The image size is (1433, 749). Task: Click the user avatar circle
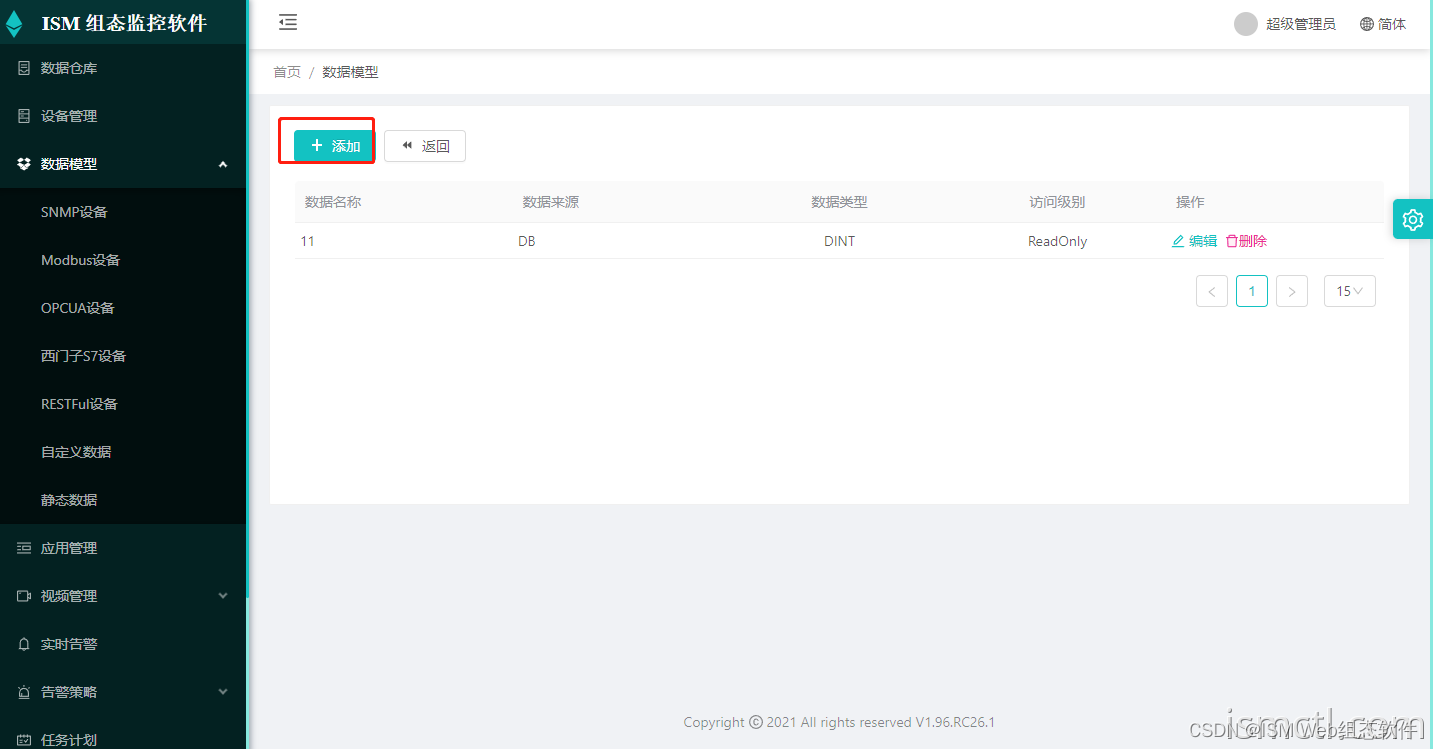1245,24
